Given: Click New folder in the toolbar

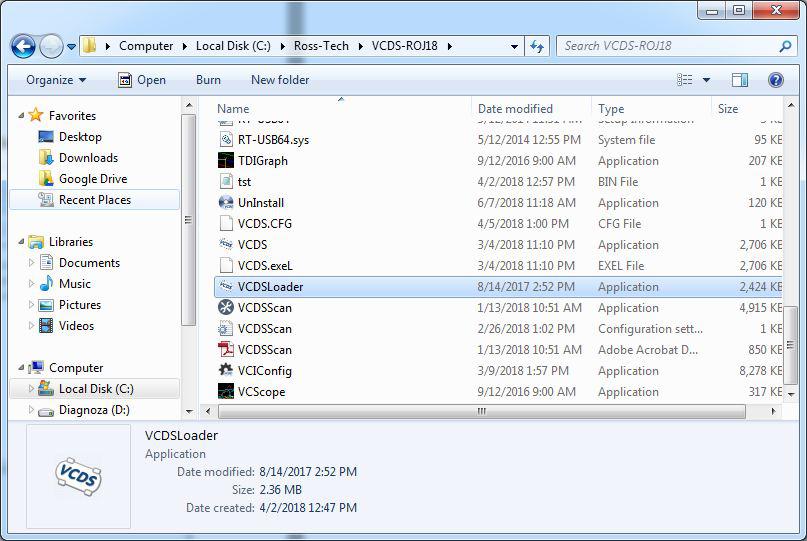Looking at the screenshot, I should (x=280, y=80).
